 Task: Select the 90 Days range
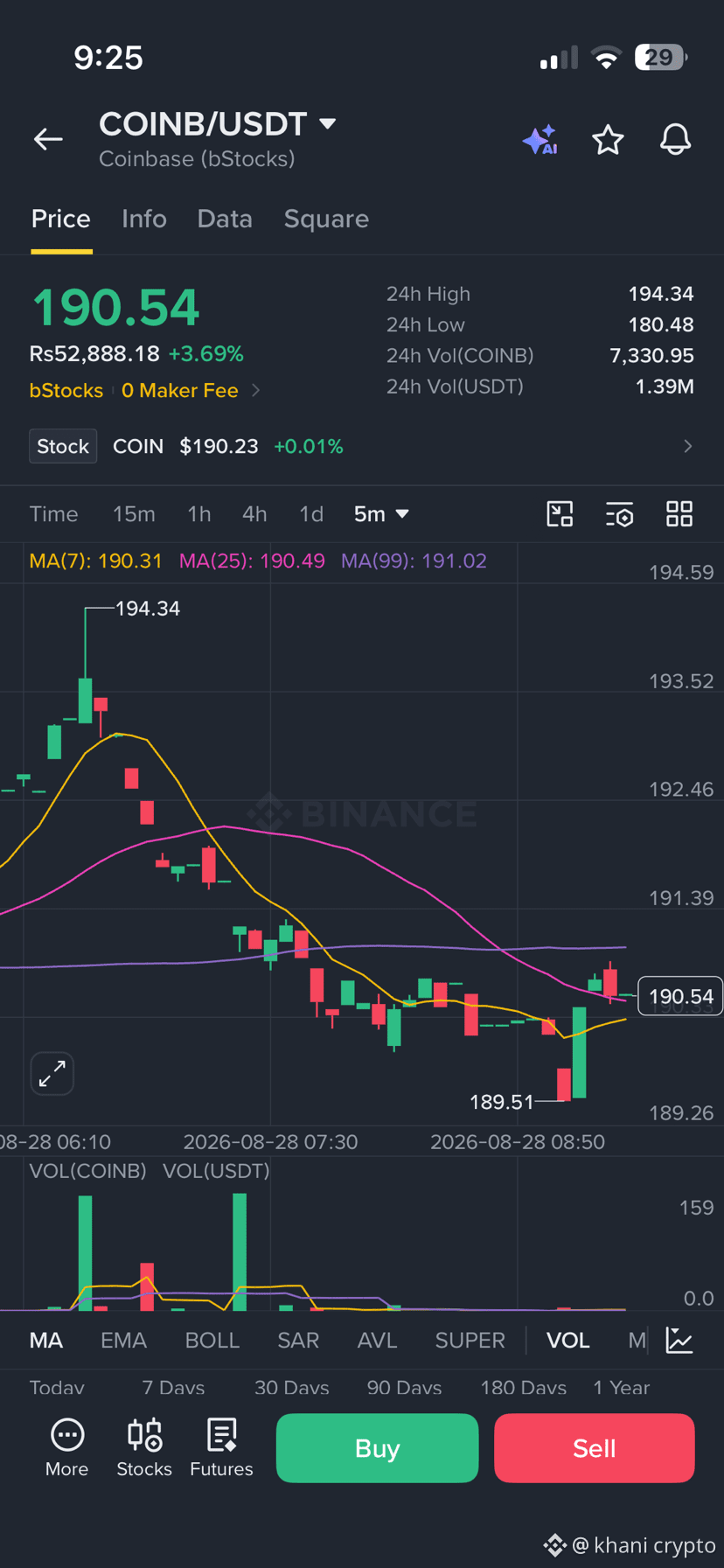click(x=404, y=1387)
